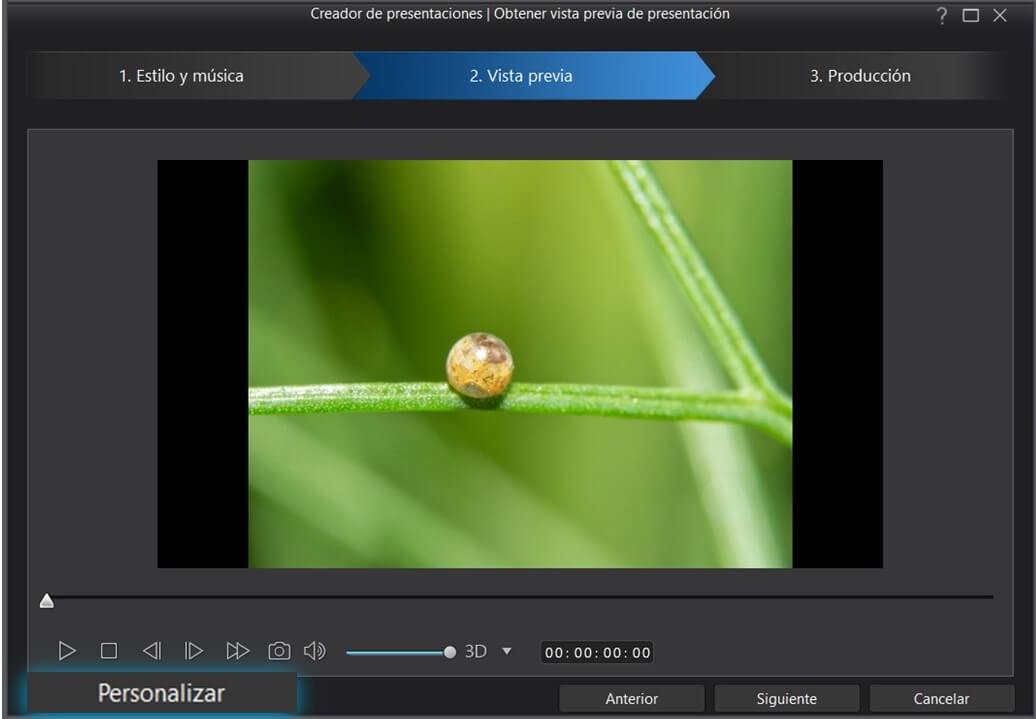Cancel the slideshow creator
Viewport: 1036px width, 719px height.
click(x=941, y=699)
